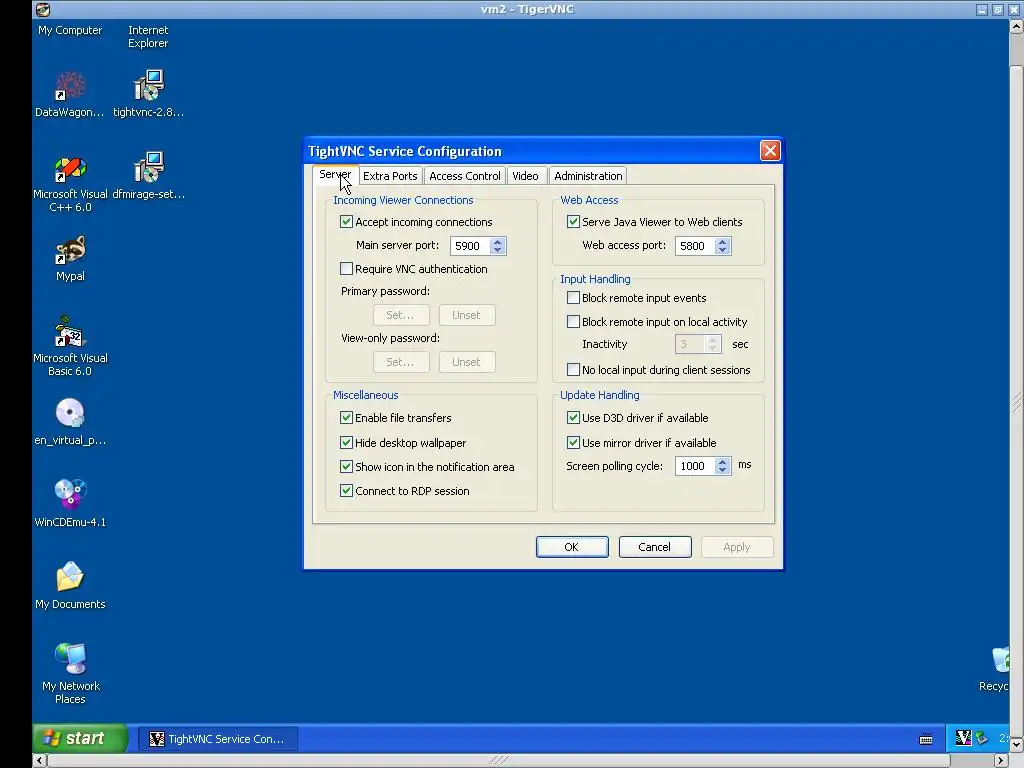
Task: Toggle Hide desktop wallpaper checkbox
Action: (346, 443)
